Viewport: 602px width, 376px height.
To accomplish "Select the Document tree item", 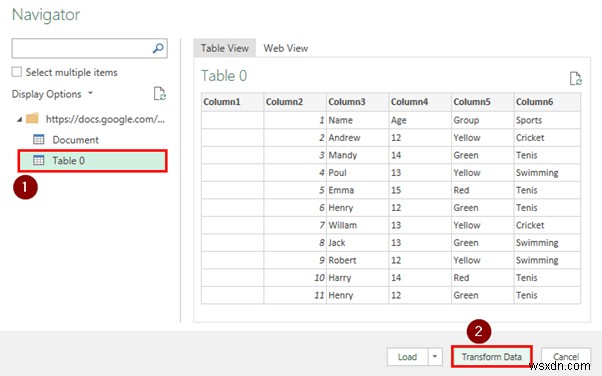I will (x=75, y=140).
